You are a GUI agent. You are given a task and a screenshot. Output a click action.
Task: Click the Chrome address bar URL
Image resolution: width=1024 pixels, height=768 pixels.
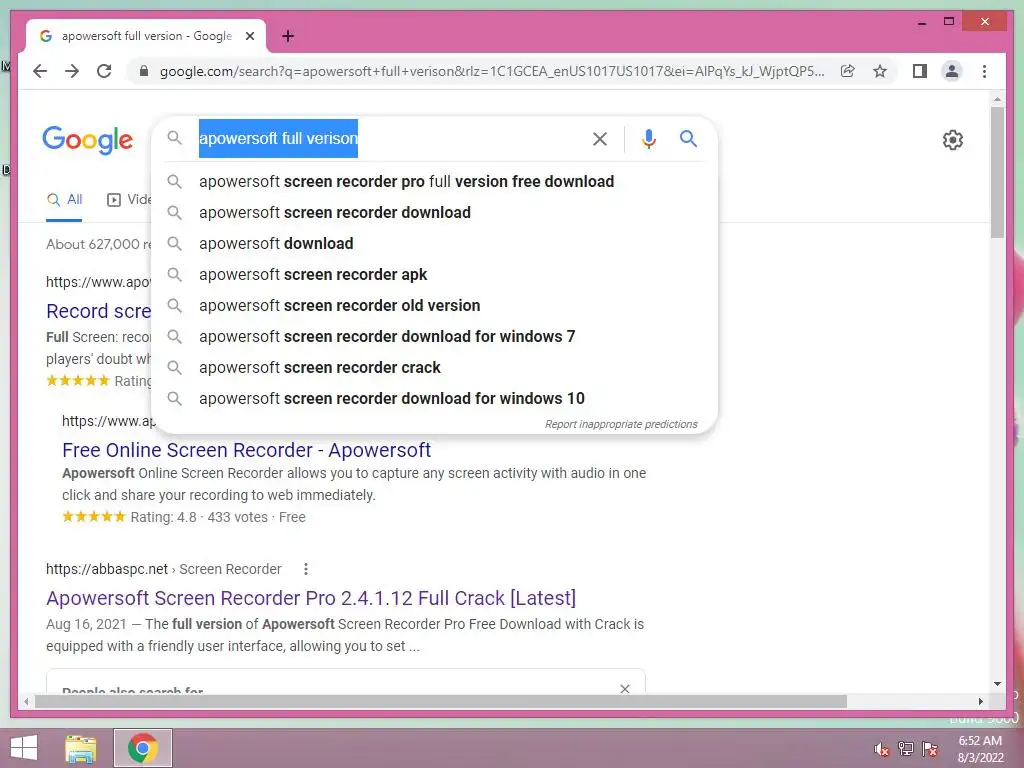click(x=492, y=71)
